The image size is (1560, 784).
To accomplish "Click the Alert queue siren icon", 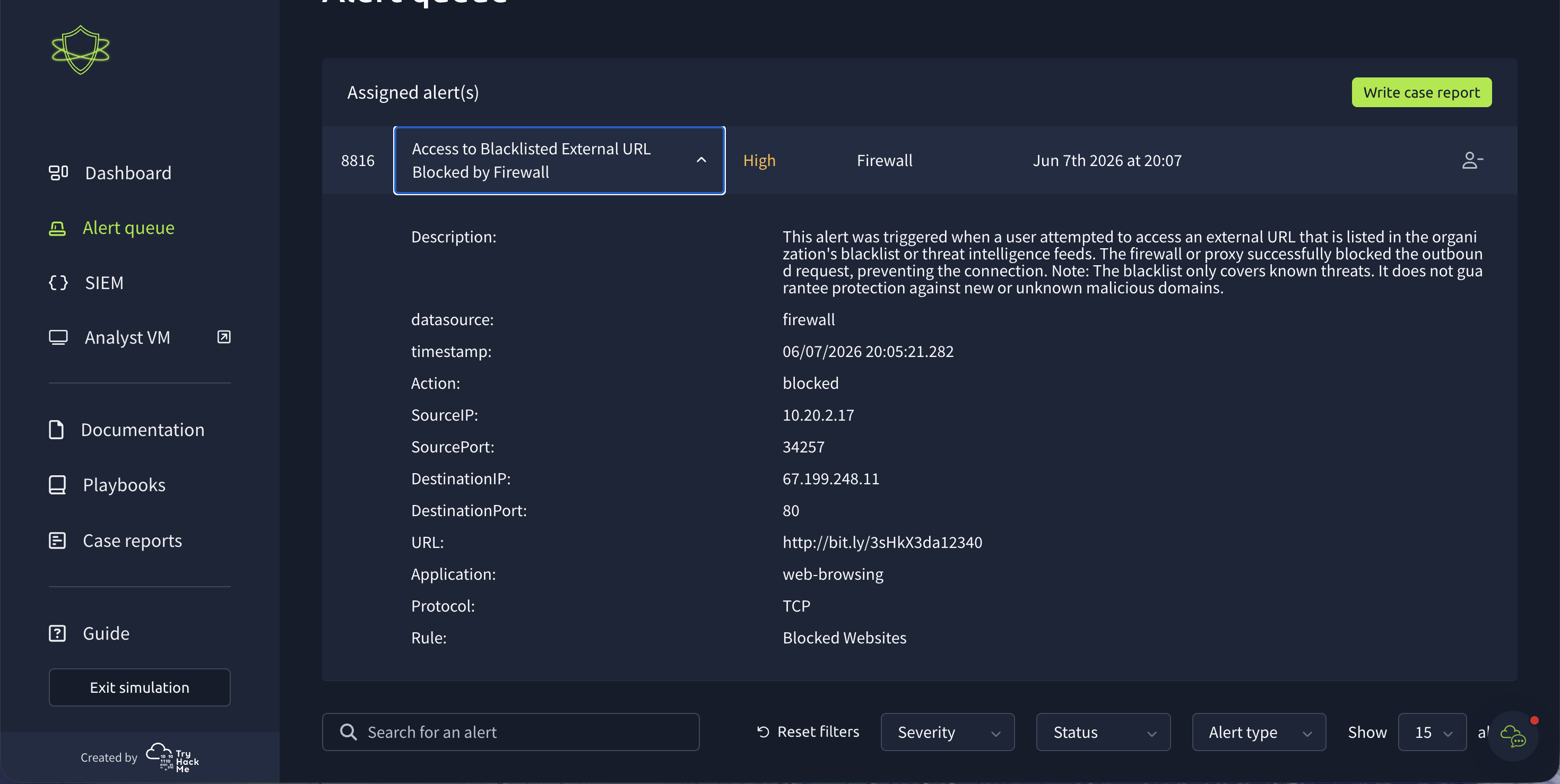I will (x=57, y=228).
